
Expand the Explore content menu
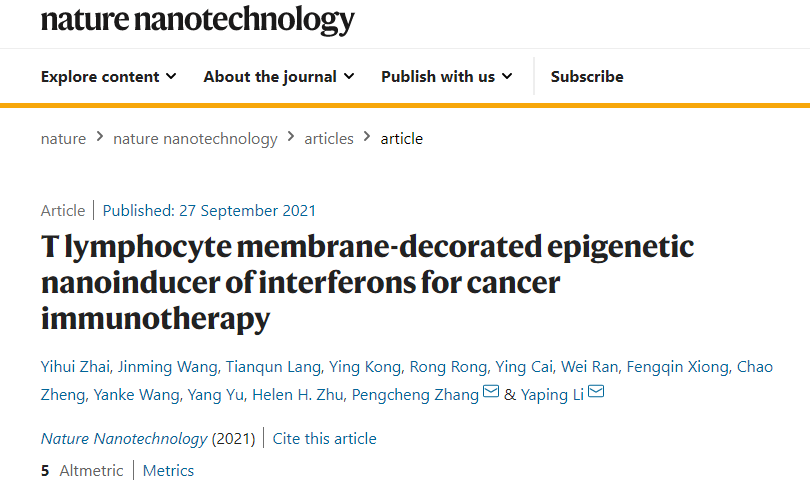(x=108, y=77)
